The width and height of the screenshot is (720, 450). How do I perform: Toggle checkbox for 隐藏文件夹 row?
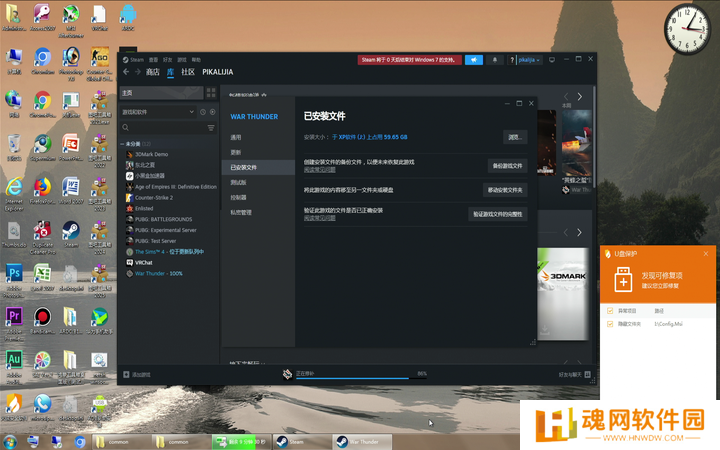click(610, 324)
